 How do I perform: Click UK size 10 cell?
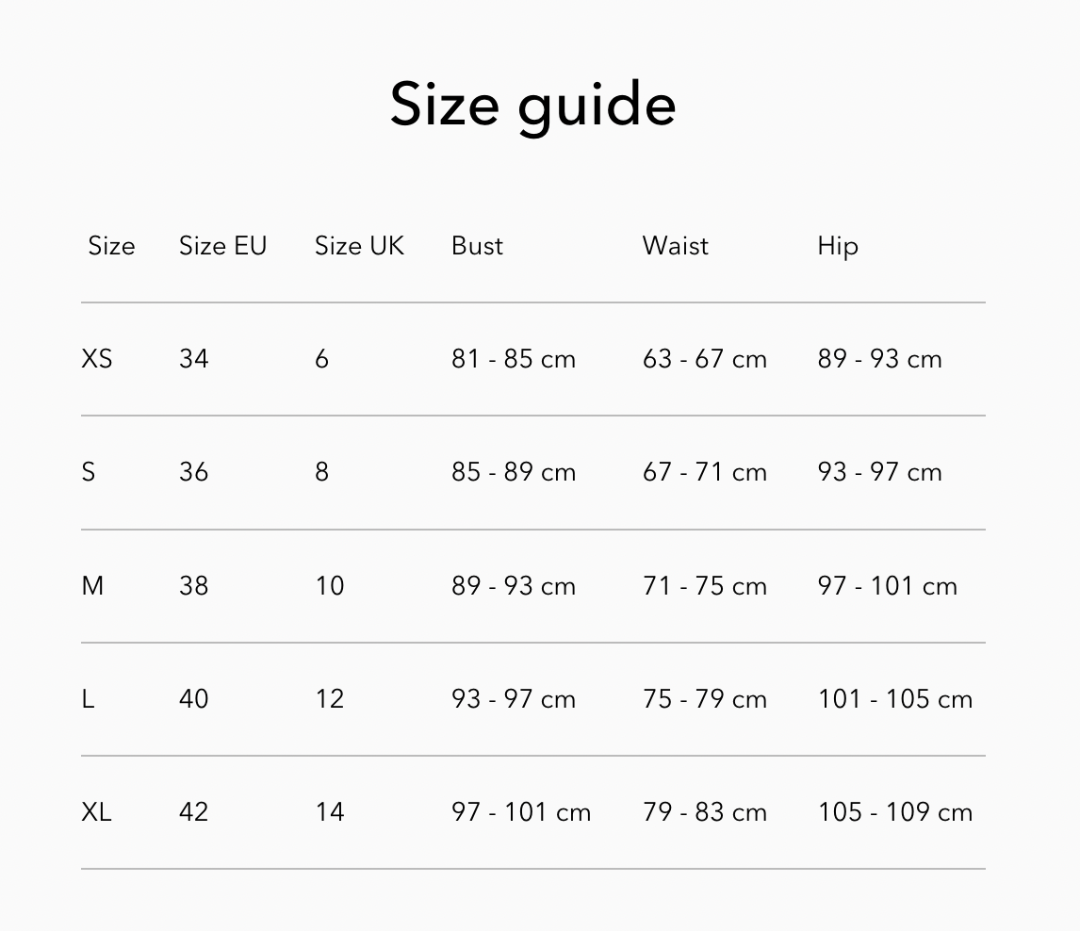(329, 586)
